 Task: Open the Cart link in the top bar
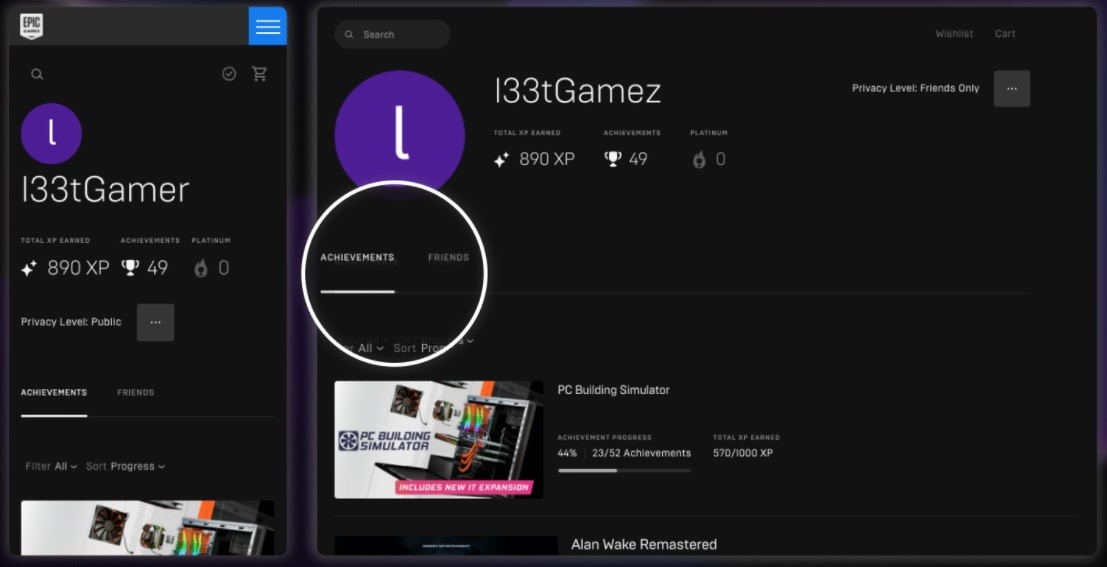coord(1005,34)
